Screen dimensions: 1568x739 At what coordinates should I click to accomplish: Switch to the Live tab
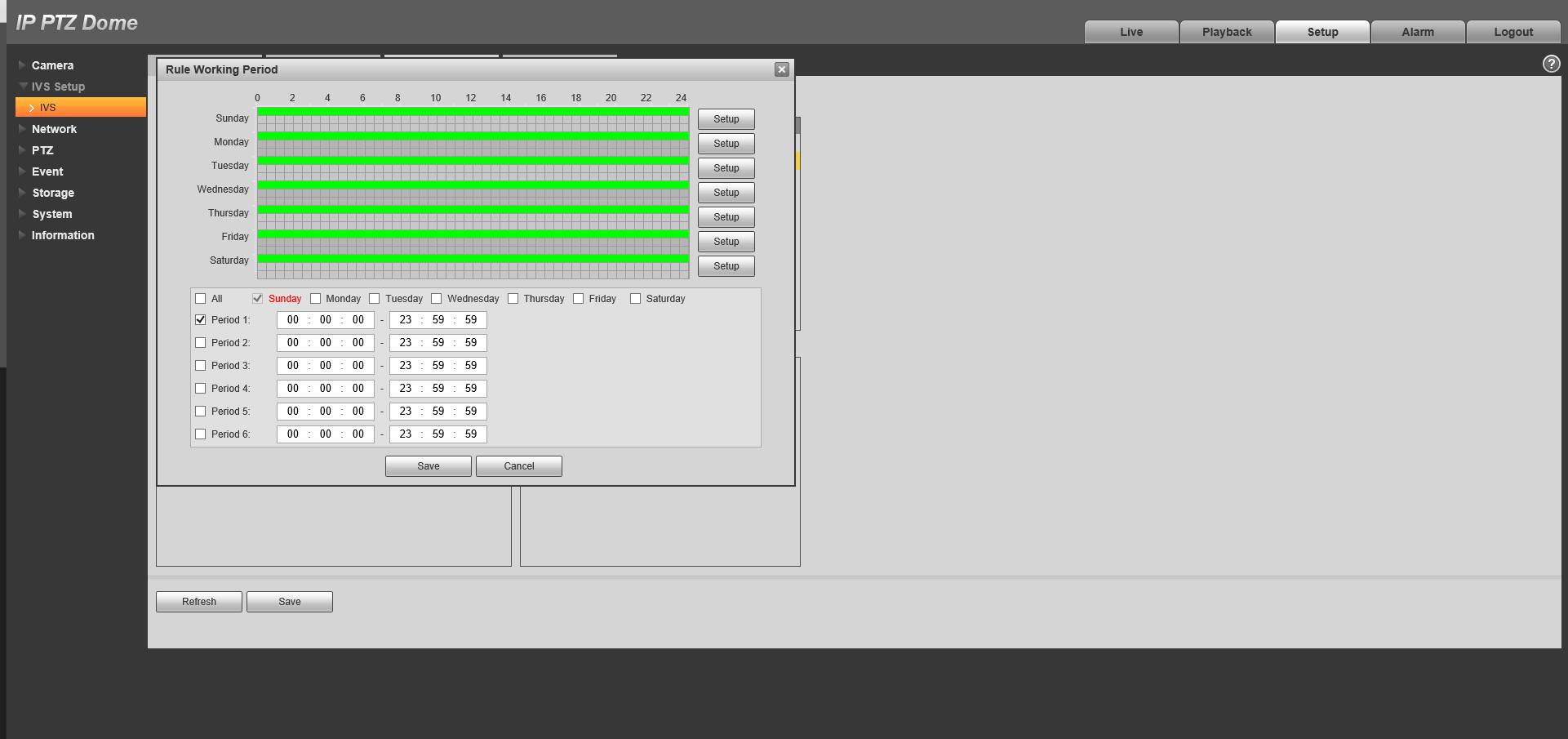point(1130,32)
